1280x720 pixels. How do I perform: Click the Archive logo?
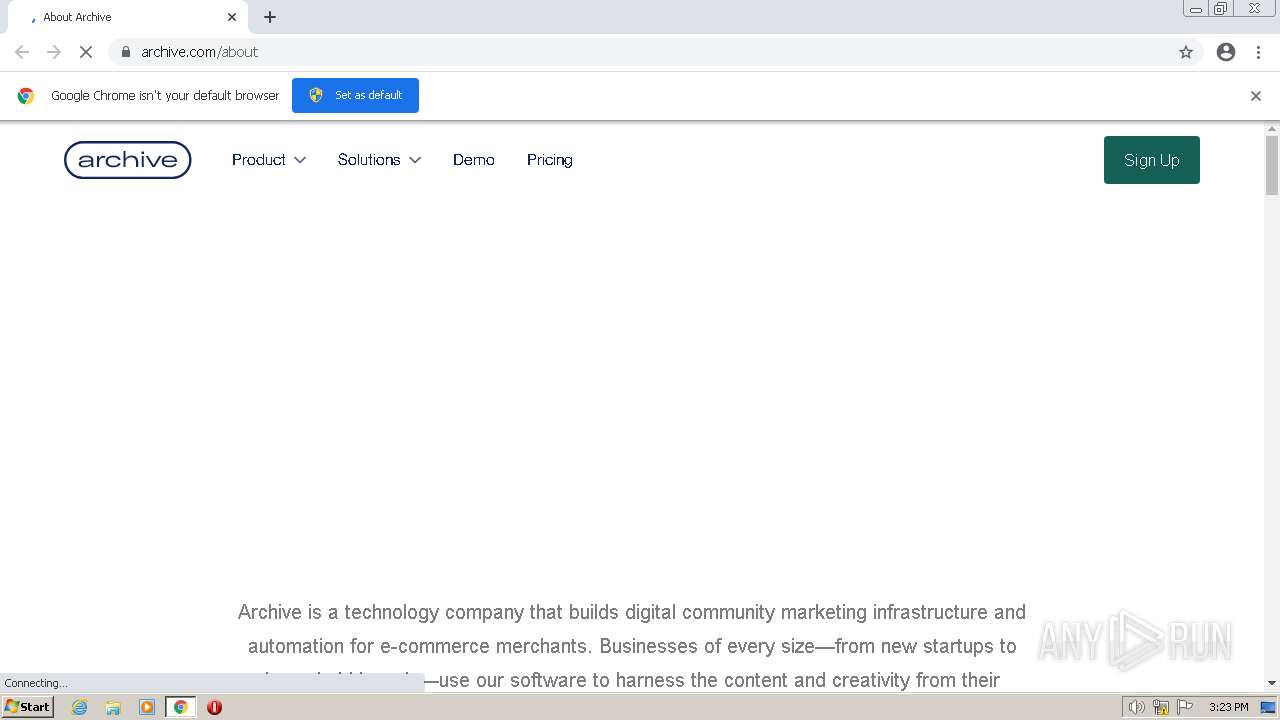point(128,160)
